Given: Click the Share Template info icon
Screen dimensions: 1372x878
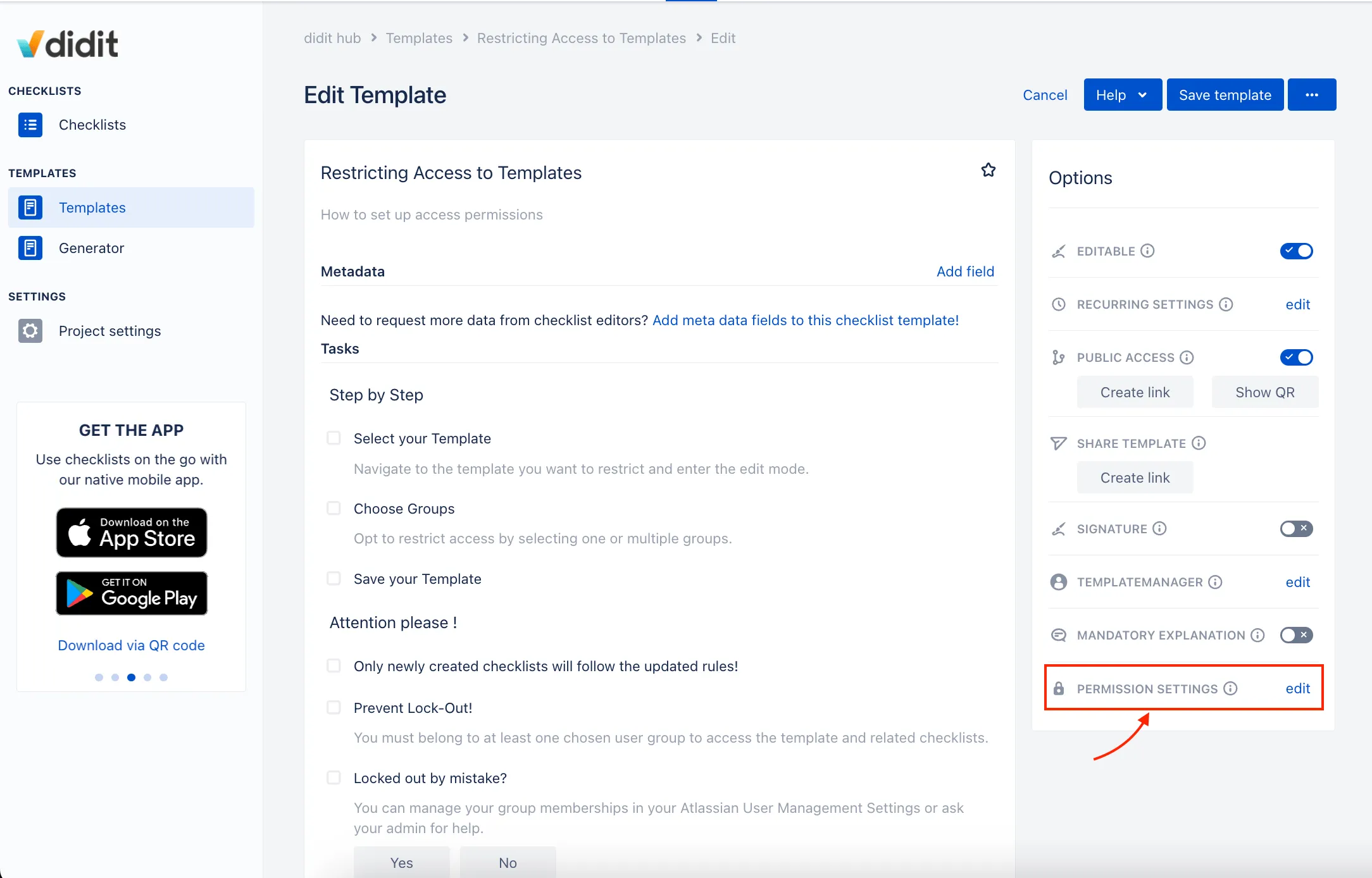Looking at the screenshot, I should pos(1199,443).
